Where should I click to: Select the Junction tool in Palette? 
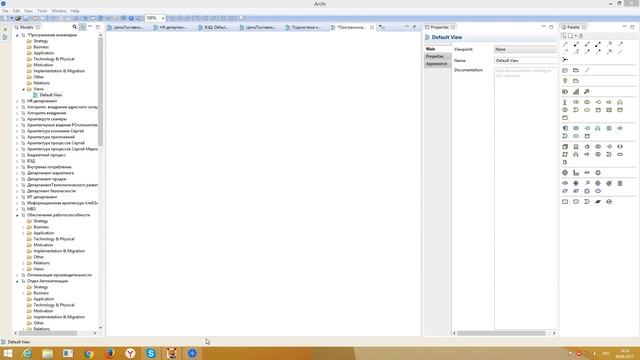click(565, 60)
